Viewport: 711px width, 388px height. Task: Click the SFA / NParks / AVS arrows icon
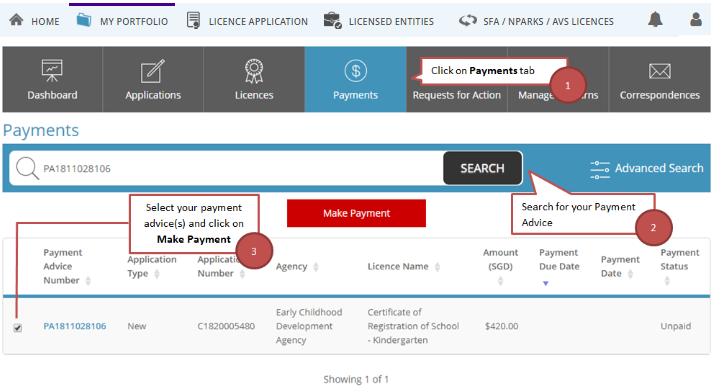468,20
